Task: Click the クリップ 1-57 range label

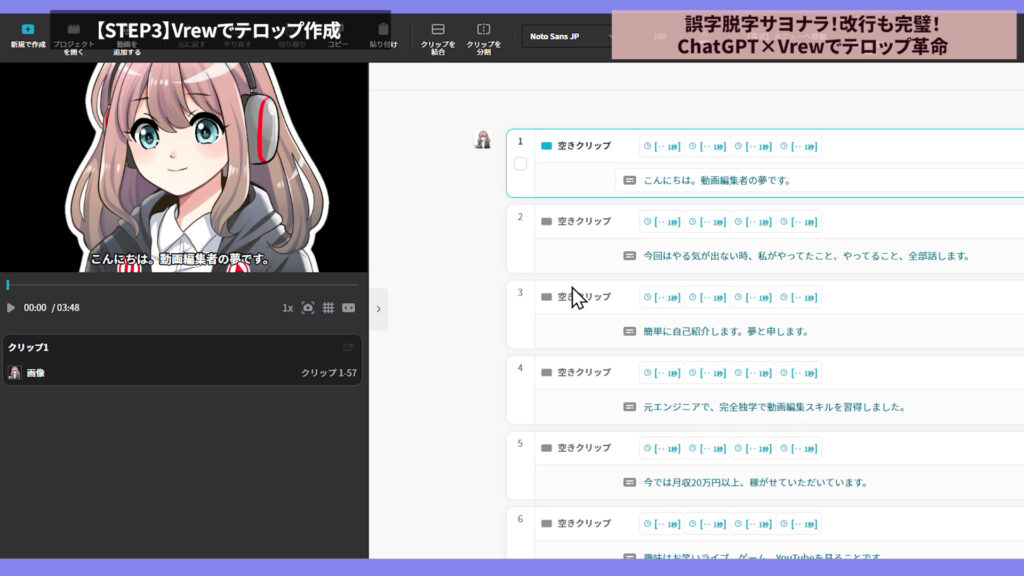Action: click(x=328, y=373)
